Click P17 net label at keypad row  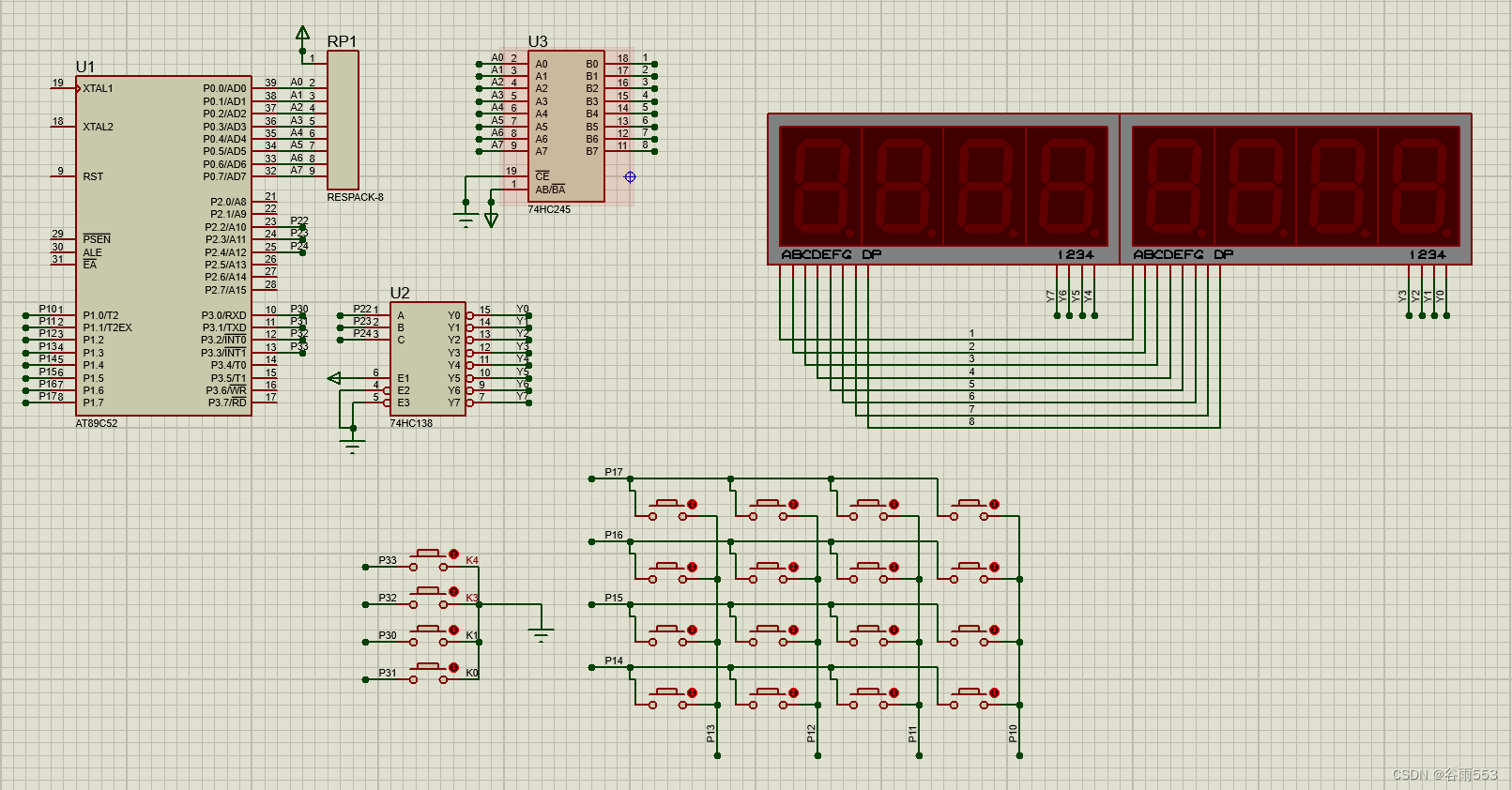click(x=614, y=472)
